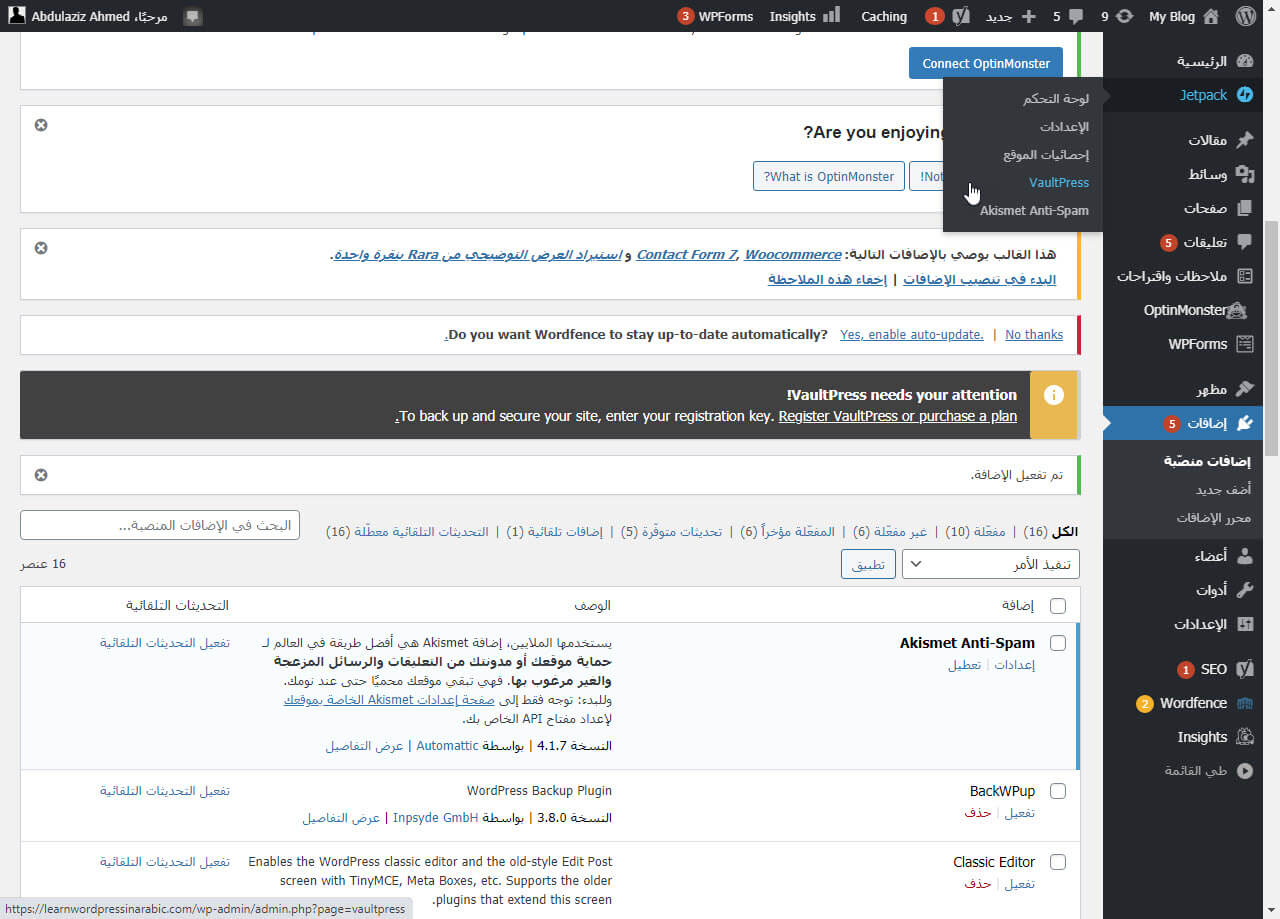The image size is (1280, 919).
Task: Open appearance brush icon مظهر
Action: pyautogui.click(x=1245, y=389)
